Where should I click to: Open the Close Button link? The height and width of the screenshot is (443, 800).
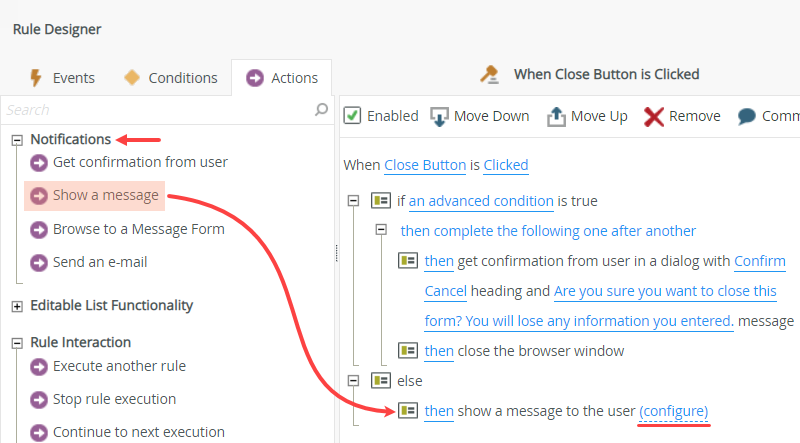(425, 165)
